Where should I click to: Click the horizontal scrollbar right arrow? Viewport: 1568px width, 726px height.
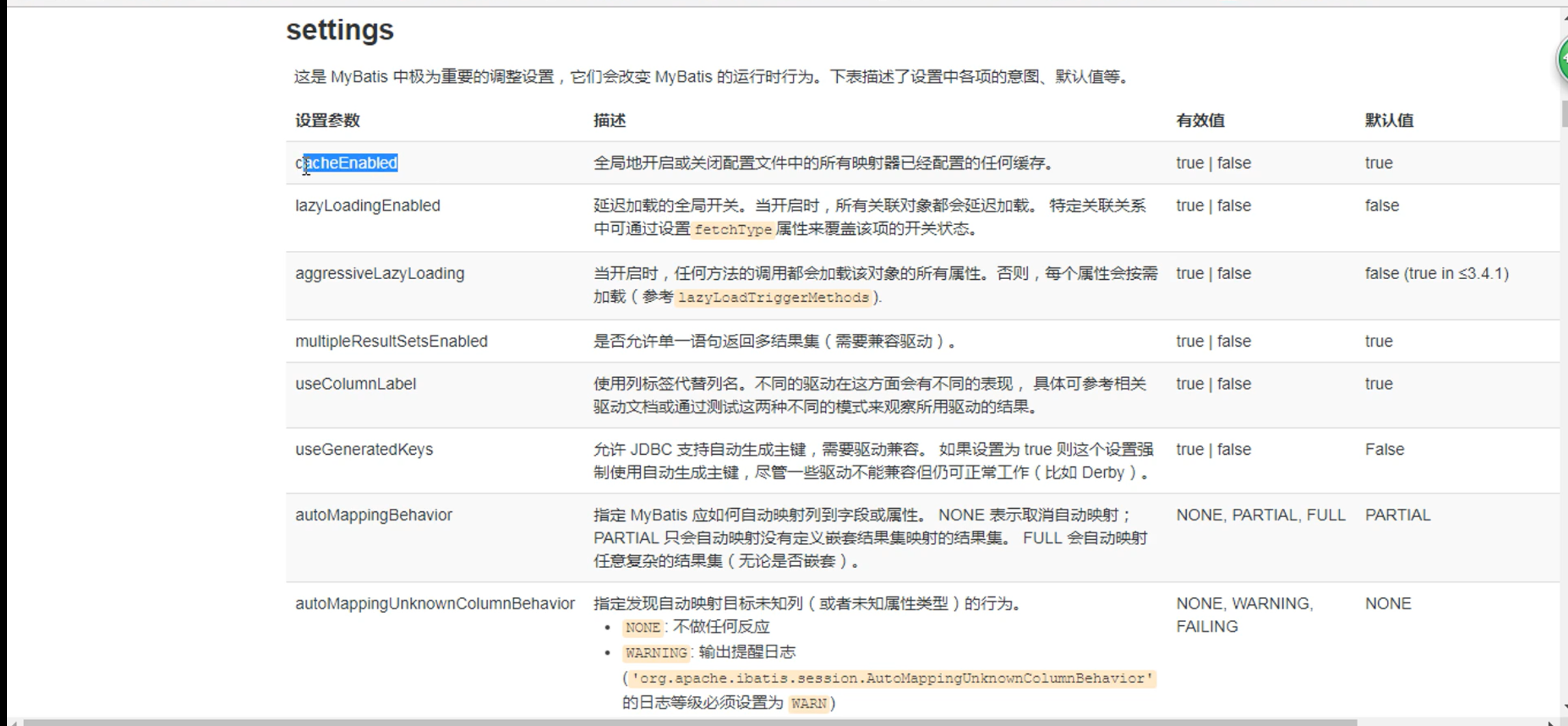pyautogui.click(x=1551, y=722)
